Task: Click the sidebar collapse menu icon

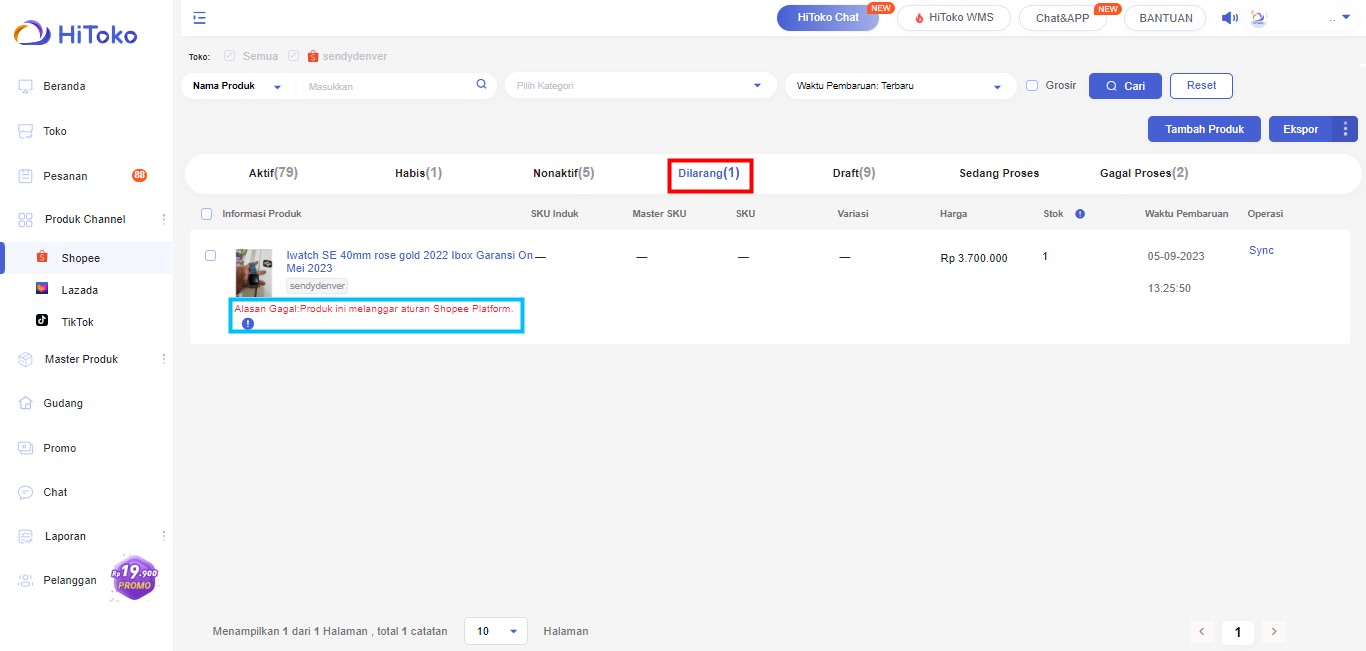Action: [x=200, y=18]
